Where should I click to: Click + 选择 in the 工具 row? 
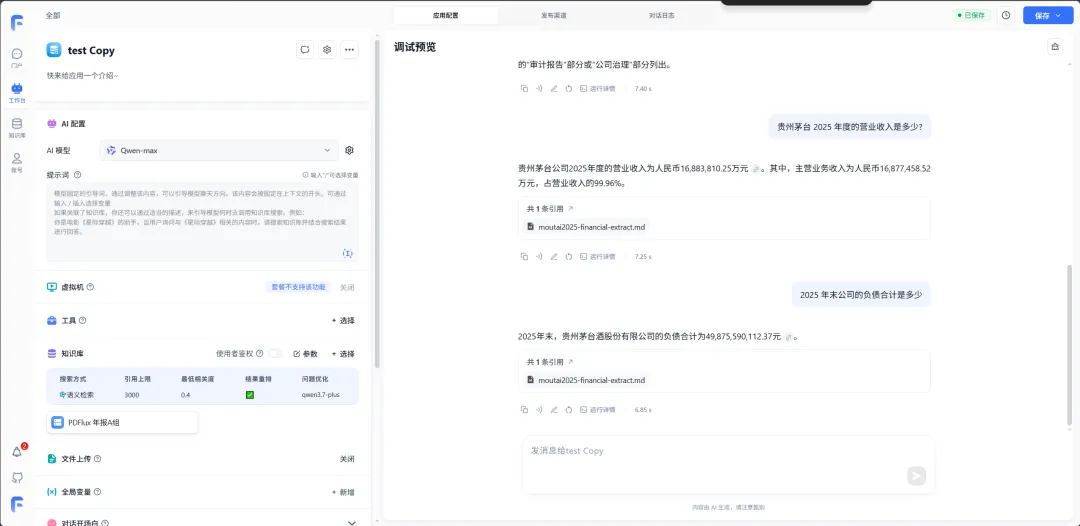pyautogui.click(x=343, y=321)
